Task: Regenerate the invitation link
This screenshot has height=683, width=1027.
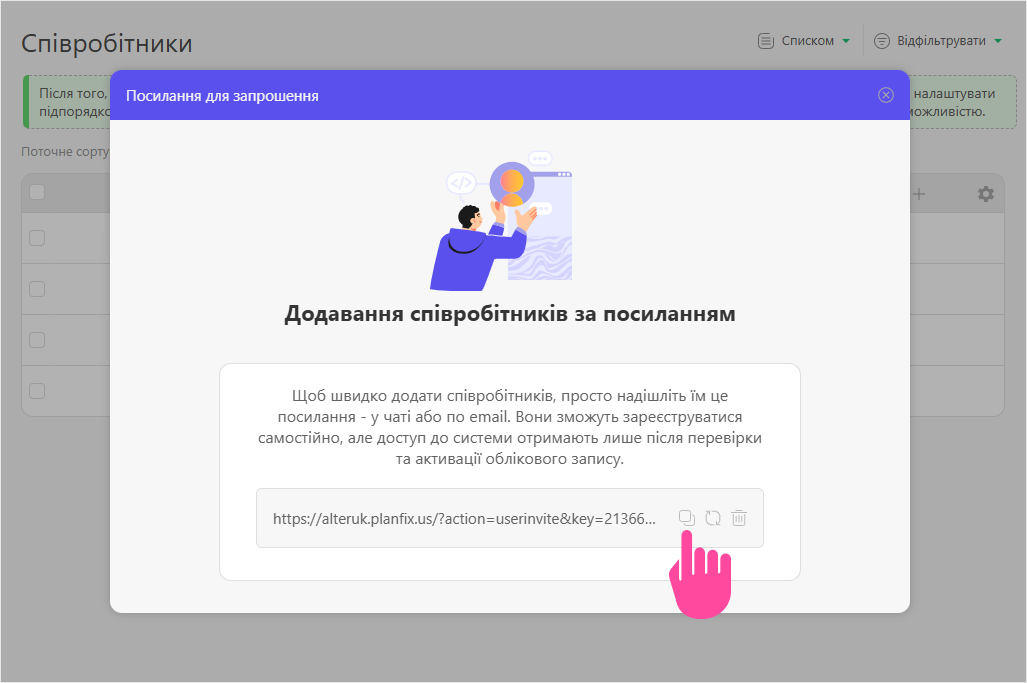Action: (712, 518)
